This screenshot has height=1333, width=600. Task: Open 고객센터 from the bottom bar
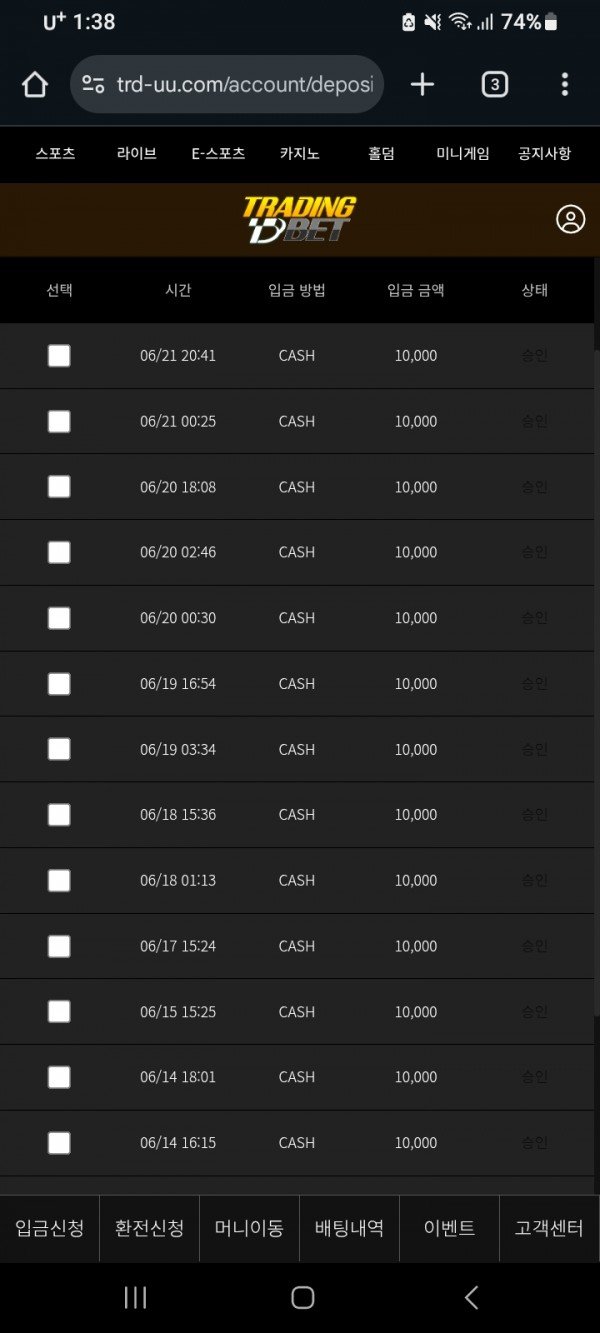(x=549, y=1228)
